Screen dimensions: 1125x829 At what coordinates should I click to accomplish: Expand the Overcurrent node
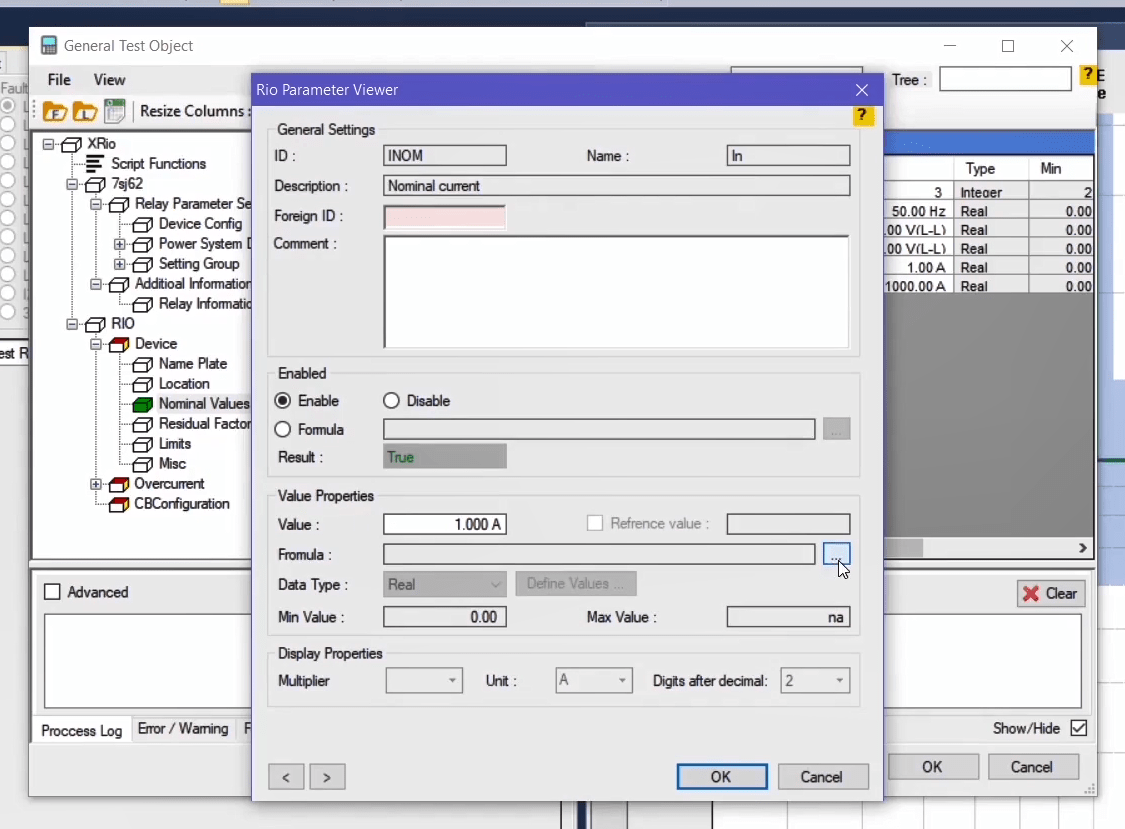(95, 484)
